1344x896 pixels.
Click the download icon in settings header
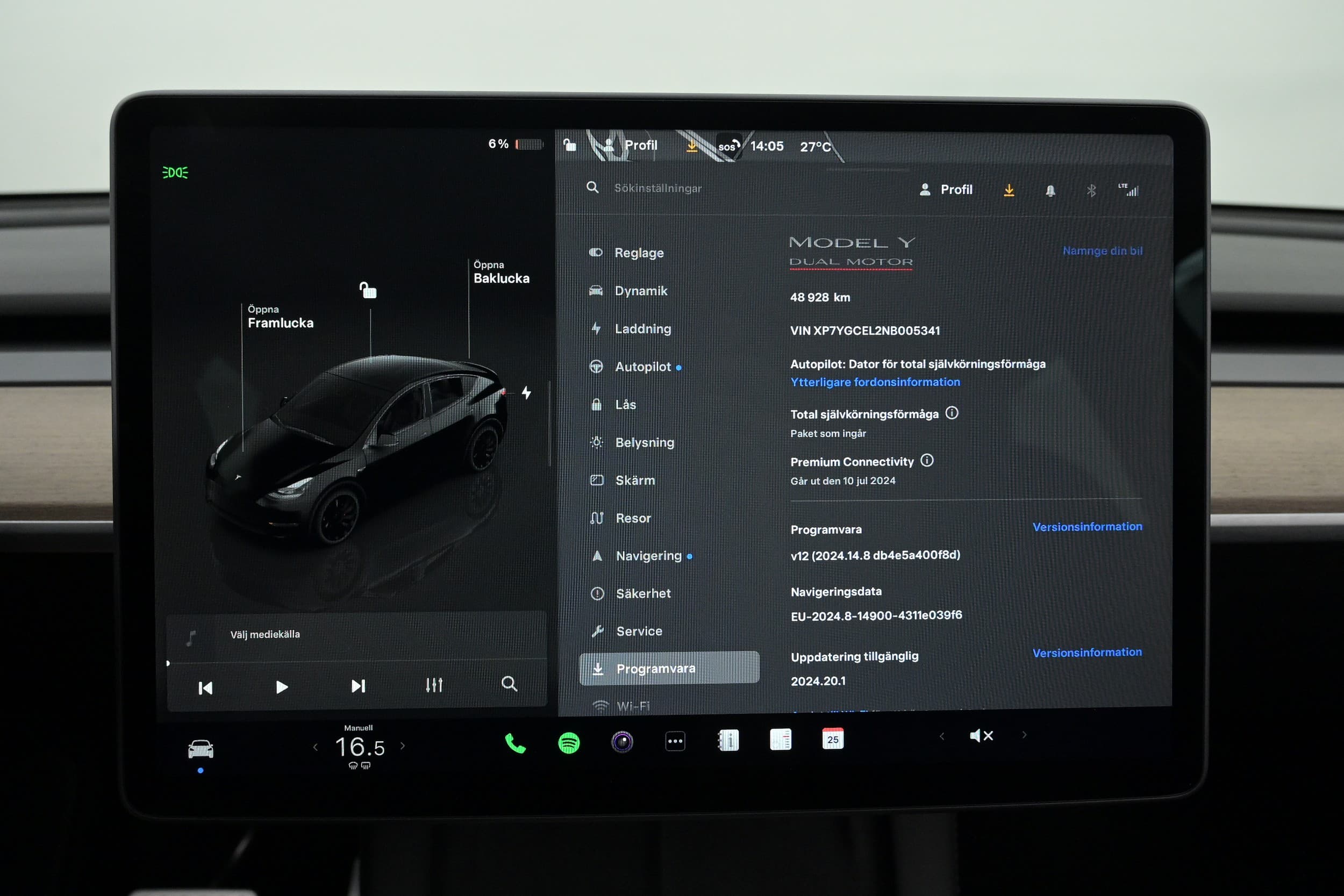coord(1009,190)
